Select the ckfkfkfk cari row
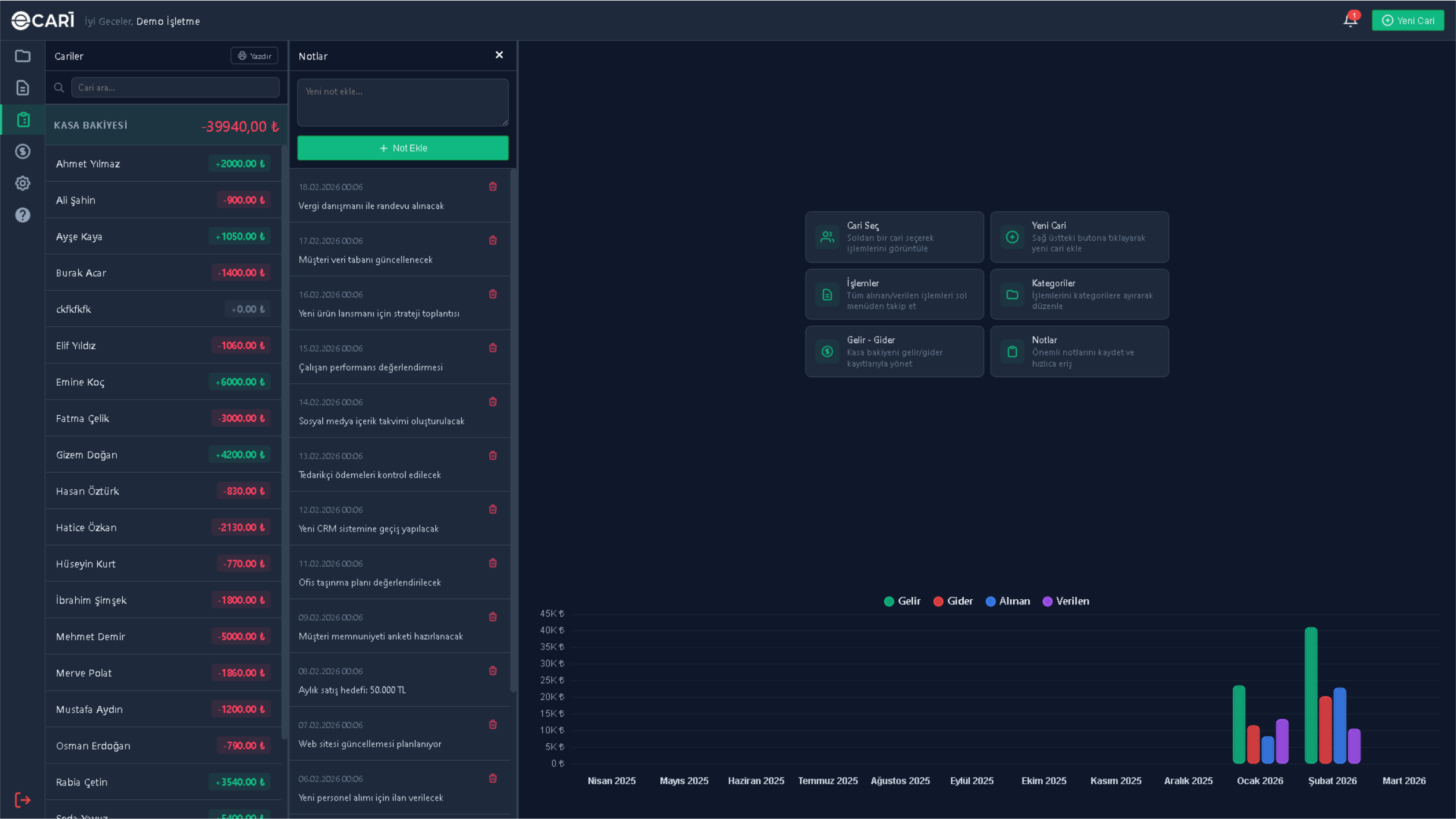 (163, 309)
